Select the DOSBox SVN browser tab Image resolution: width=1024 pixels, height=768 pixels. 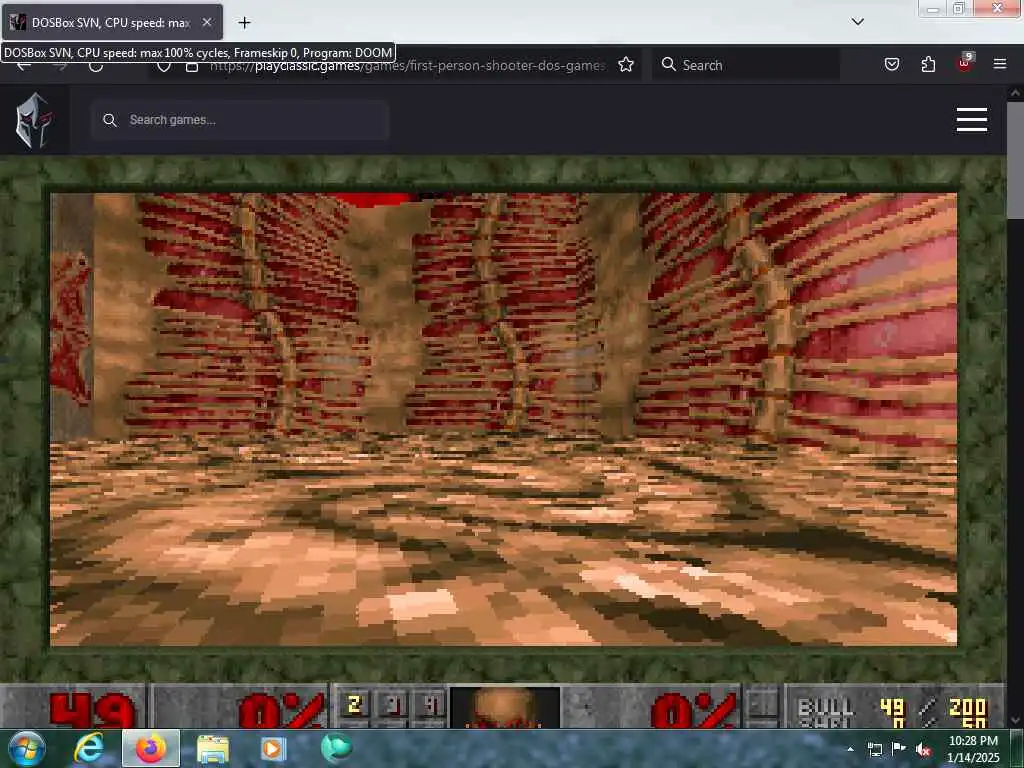click(x=111, y=22)
